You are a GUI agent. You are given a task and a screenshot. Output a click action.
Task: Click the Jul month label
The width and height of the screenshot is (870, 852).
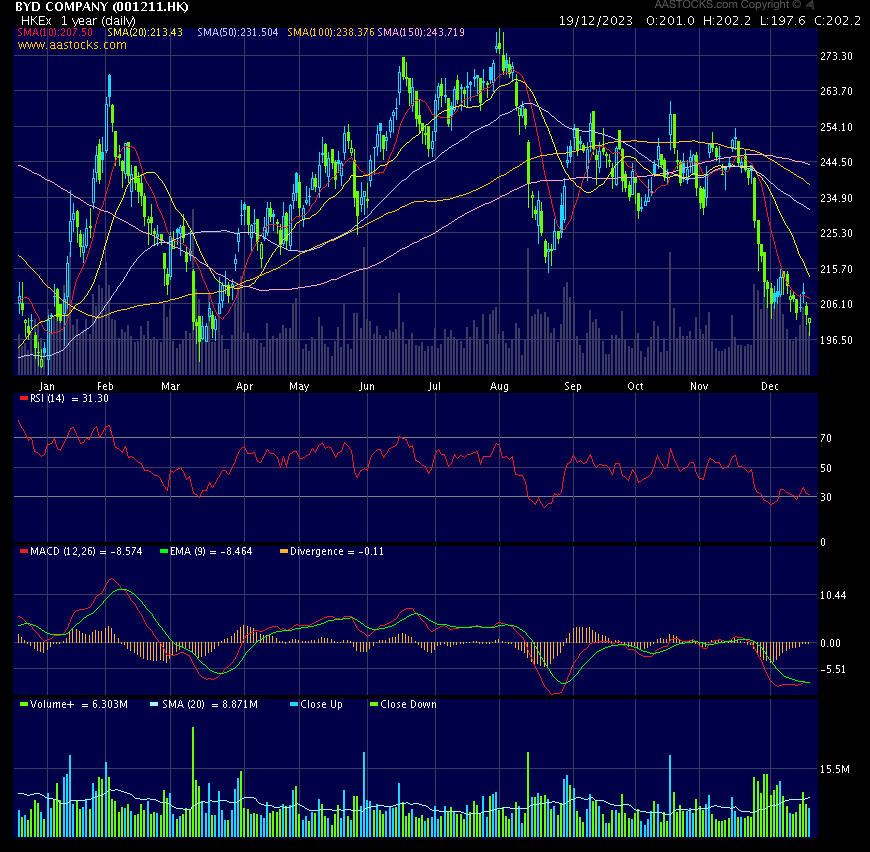434,386
